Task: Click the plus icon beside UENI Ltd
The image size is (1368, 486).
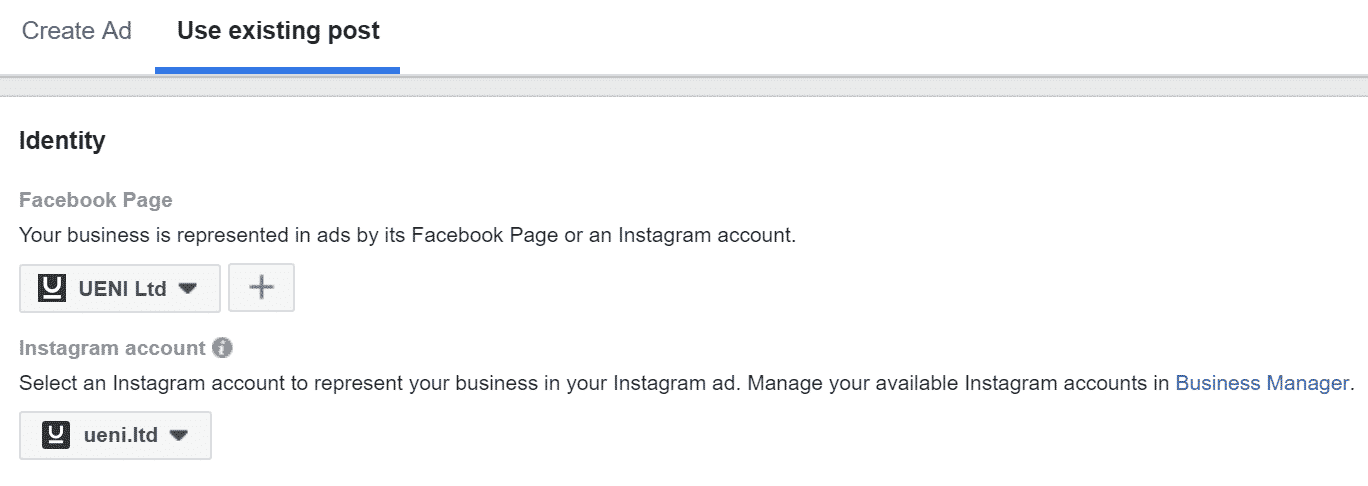Action: (x=261, y=288)
